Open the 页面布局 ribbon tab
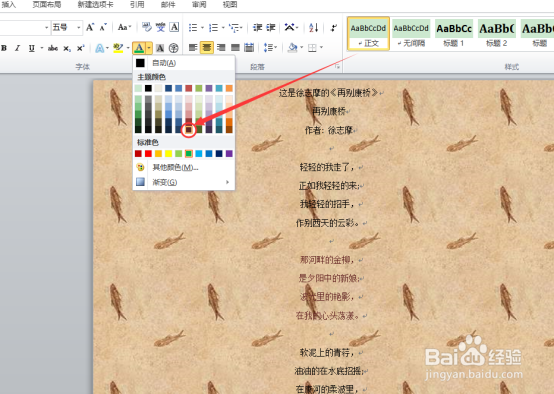 point(46,5)
